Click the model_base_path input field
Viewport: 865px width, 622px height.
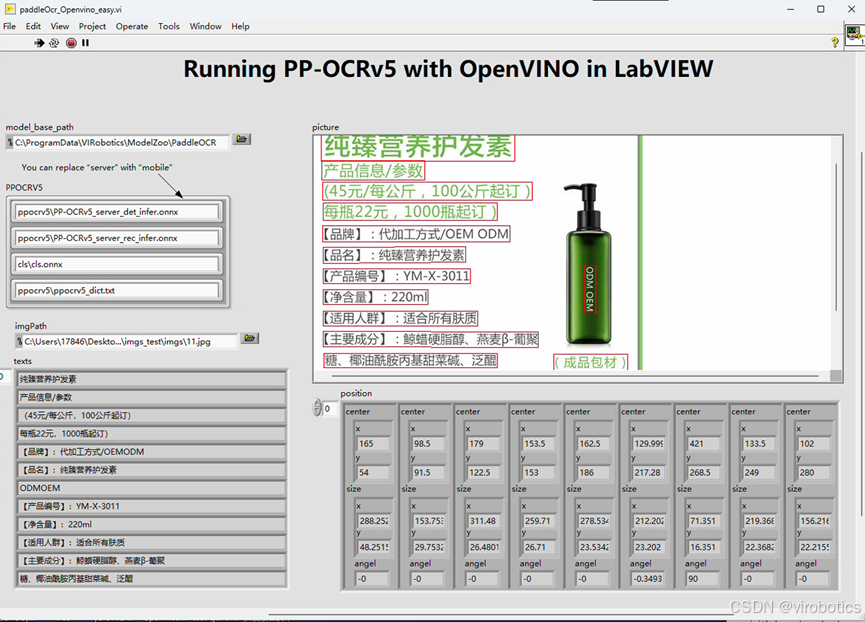[118, 142]
